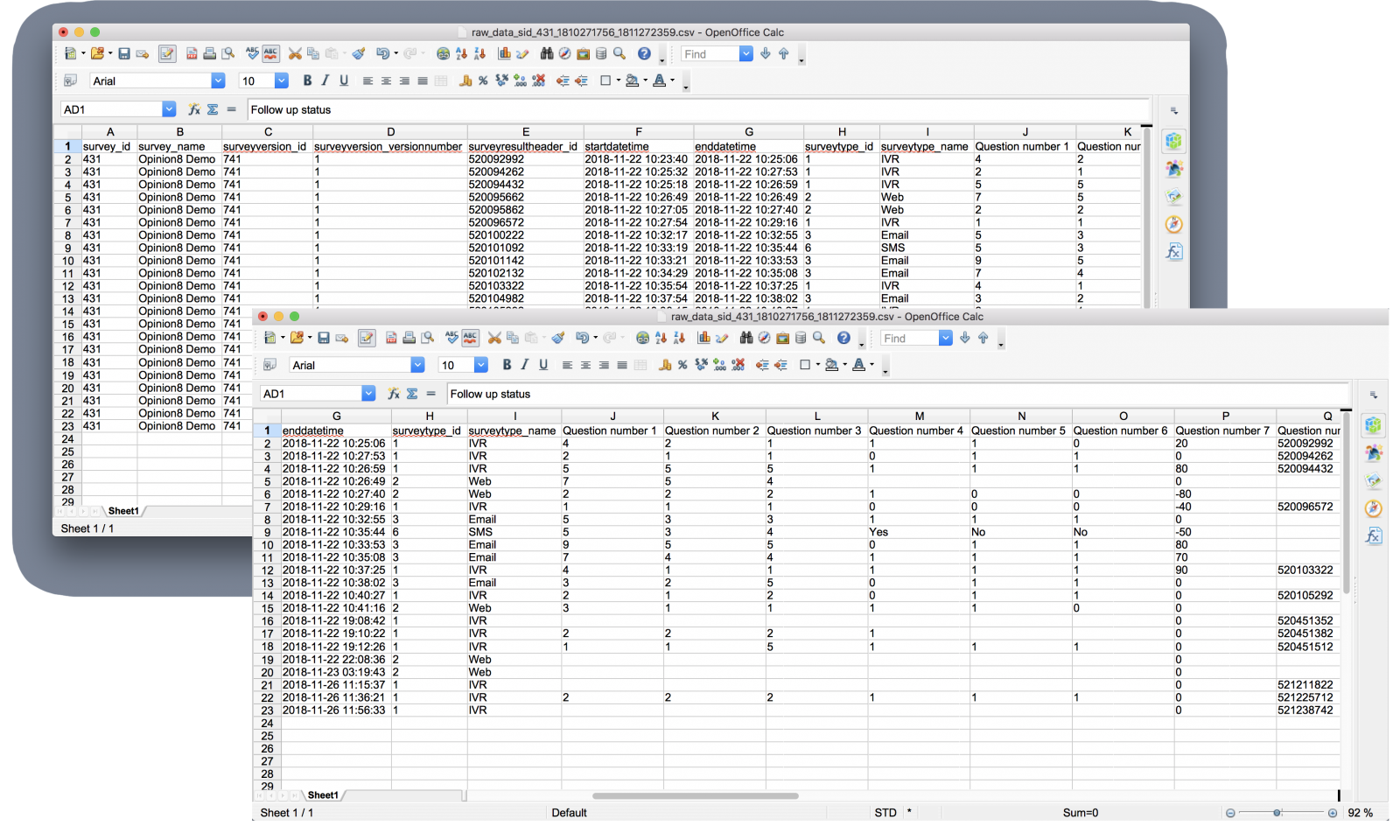Click Find next arrow in back window
This screenshot has width=1400, height=840.
coord(766,54)
